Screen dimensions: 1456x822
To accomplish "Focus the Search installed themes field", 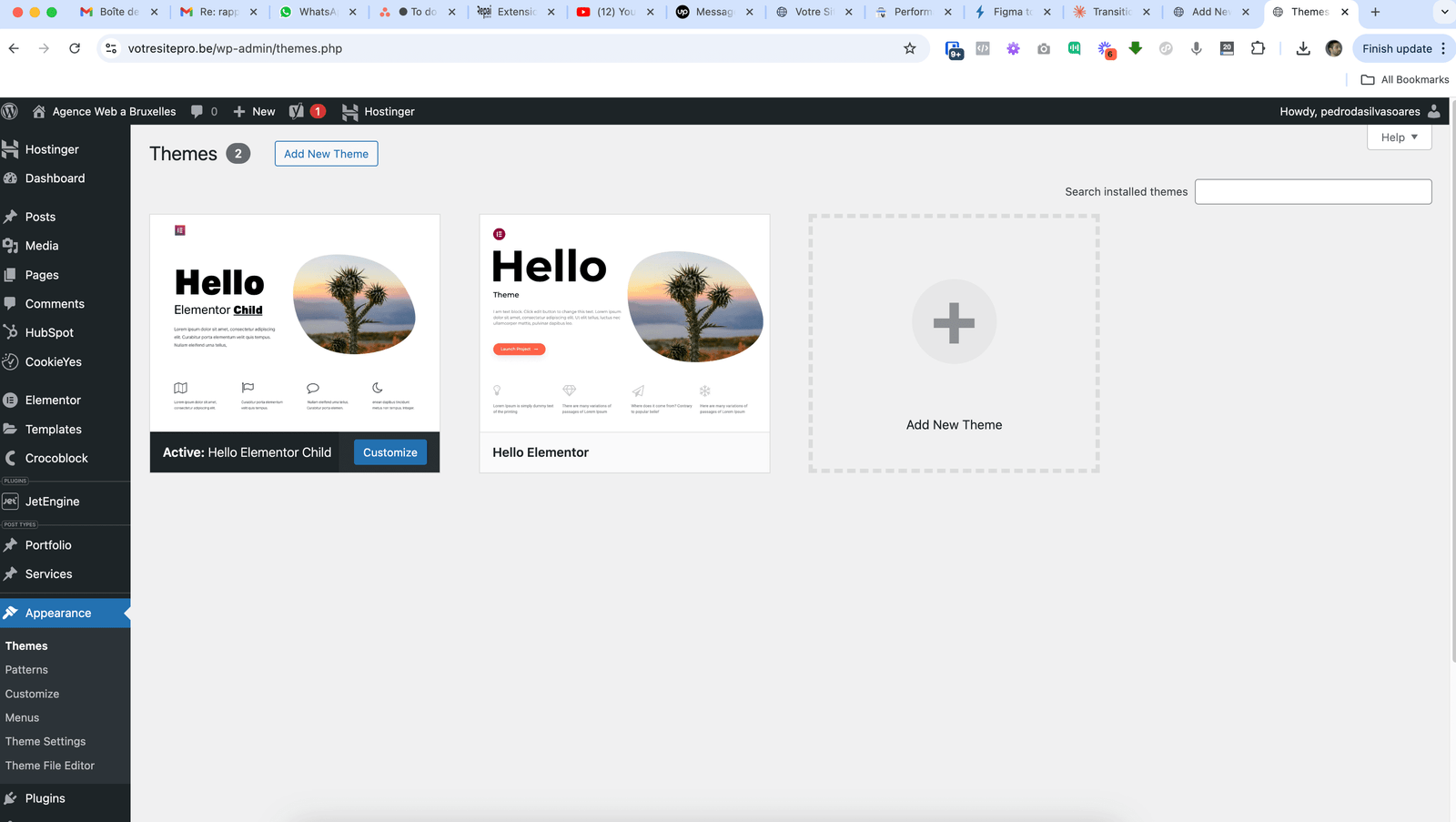I will 1312,191.
